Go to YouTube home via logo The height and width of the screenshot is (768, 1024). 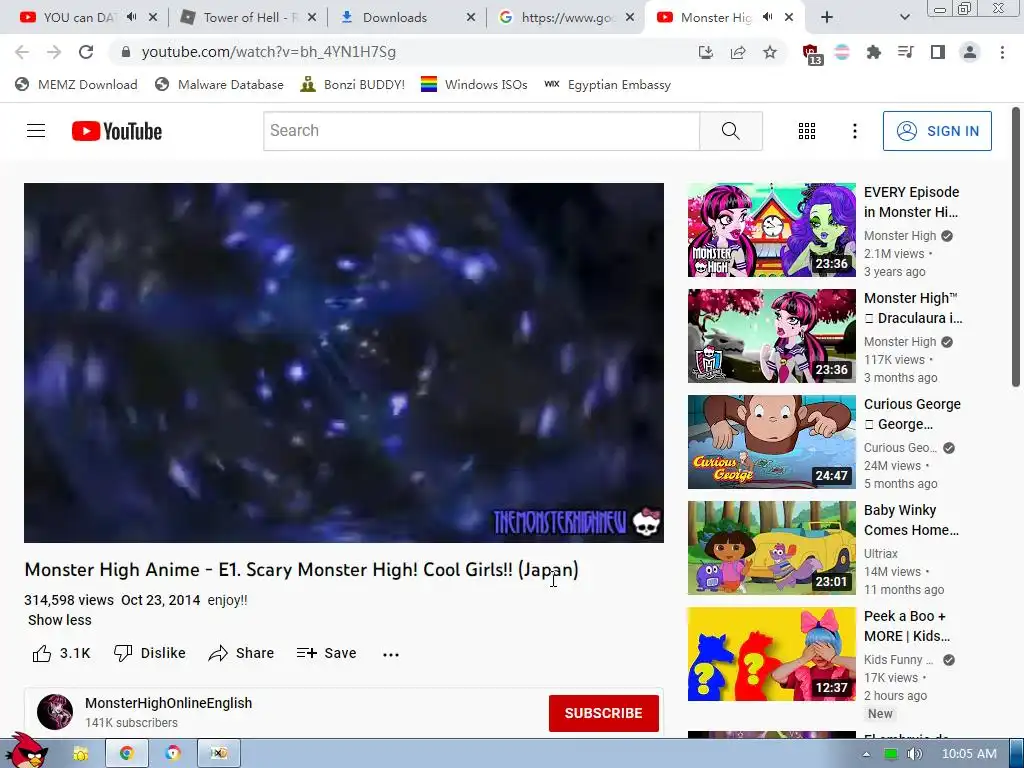point(117,131)
